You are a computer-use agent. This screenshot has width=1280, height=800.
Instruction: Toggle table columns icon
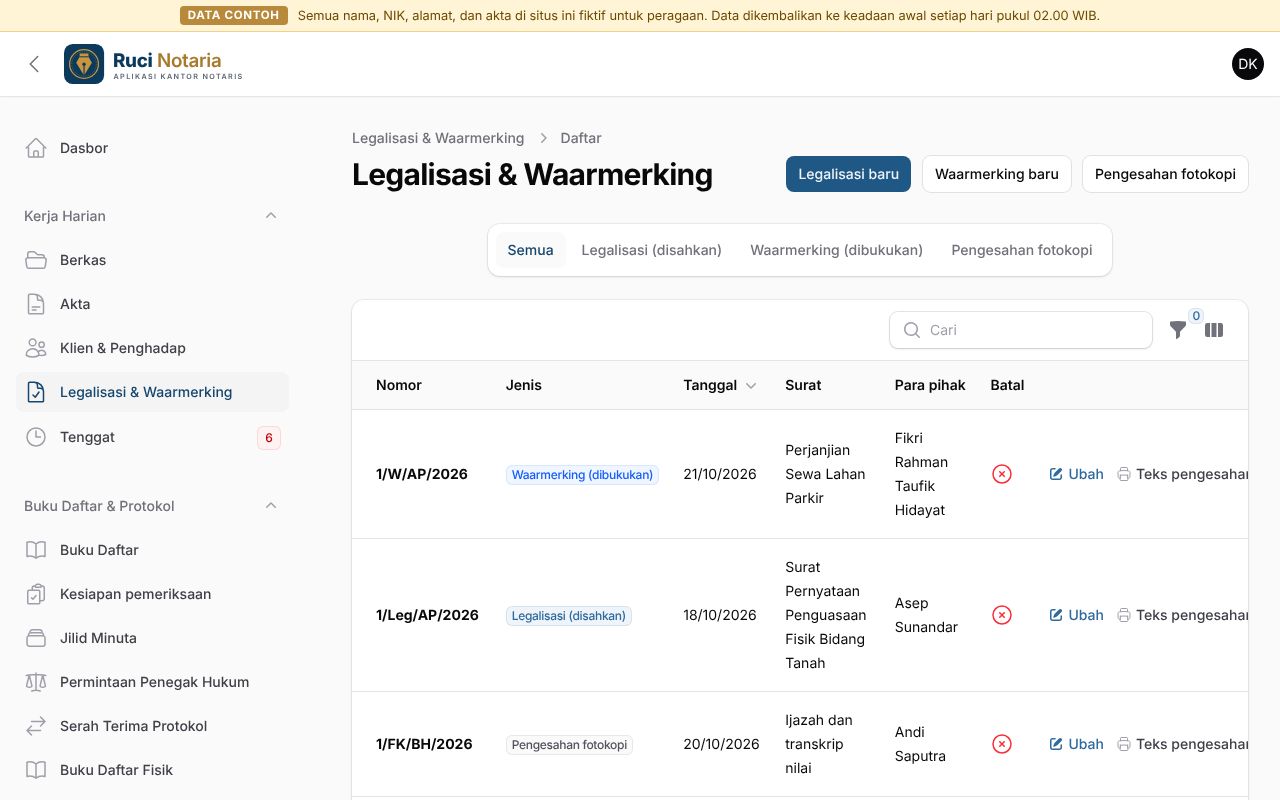pos(1214,330)
